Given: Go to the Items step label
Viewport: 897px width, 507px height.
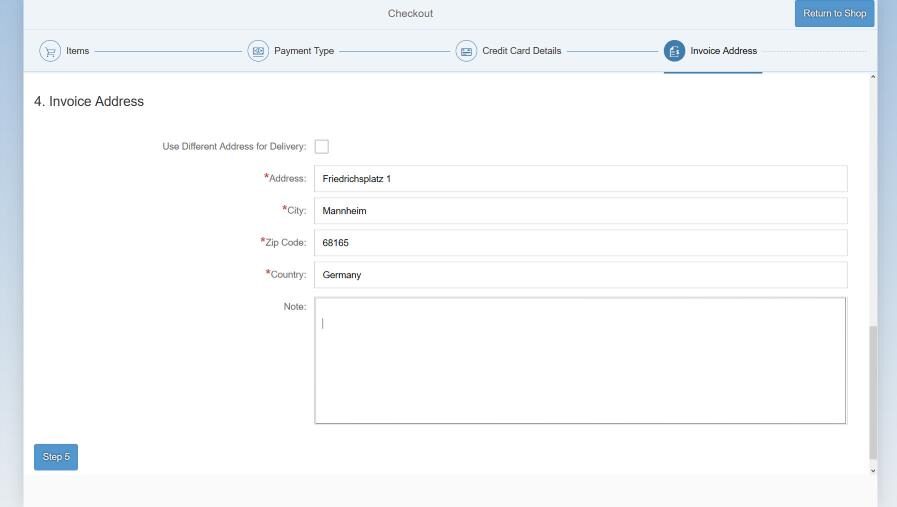Looking at the screenshot, I should click(x=77, y=51).
